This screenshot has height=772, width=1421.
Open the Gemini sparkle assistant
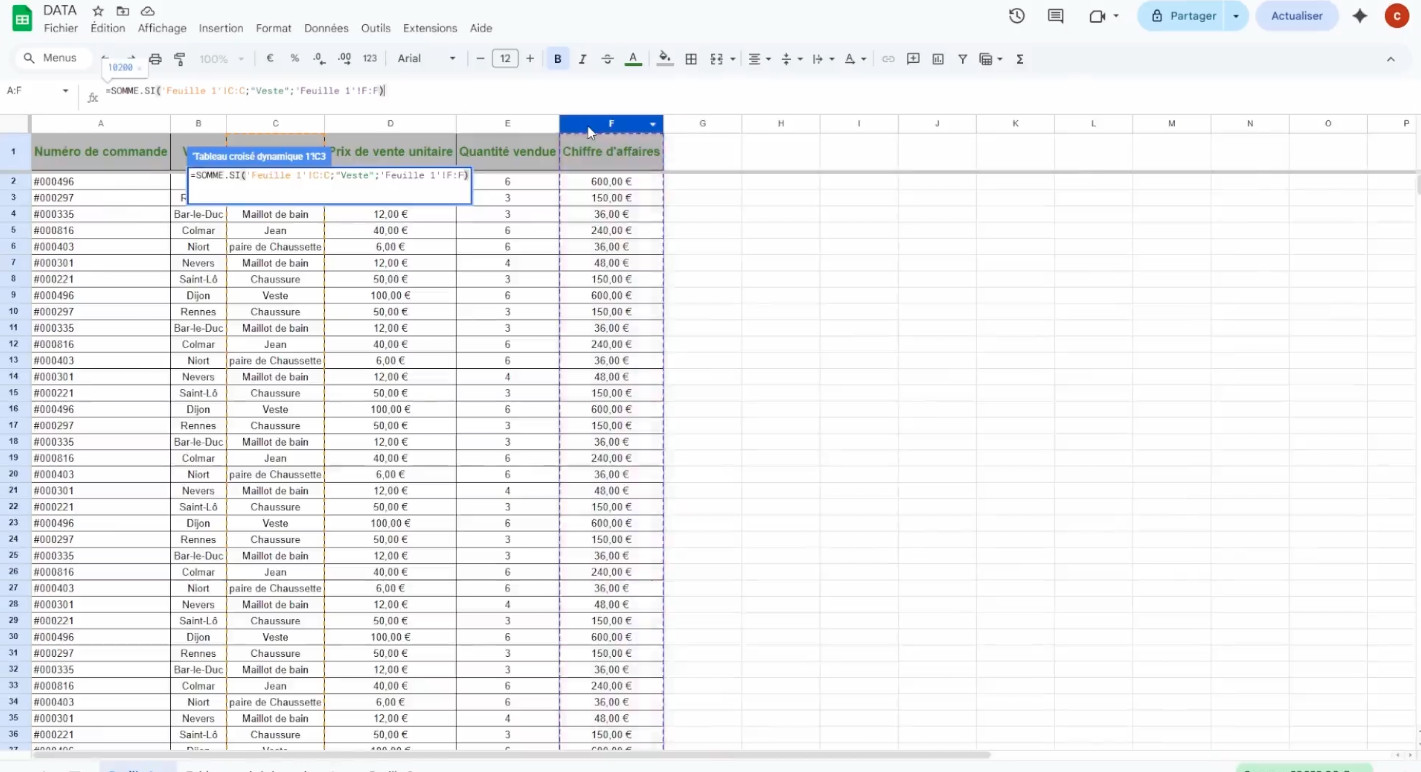1360,16
